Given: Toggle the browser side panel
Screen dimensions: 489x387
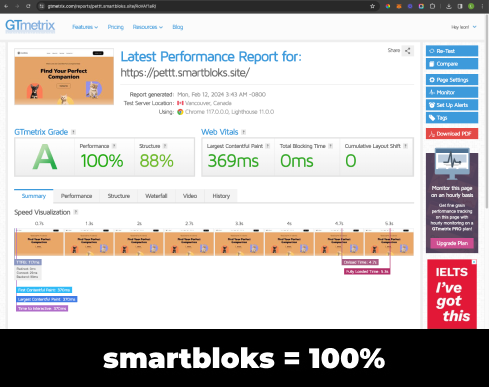Looking at the screenshot, I should click(x=460, y=6).
